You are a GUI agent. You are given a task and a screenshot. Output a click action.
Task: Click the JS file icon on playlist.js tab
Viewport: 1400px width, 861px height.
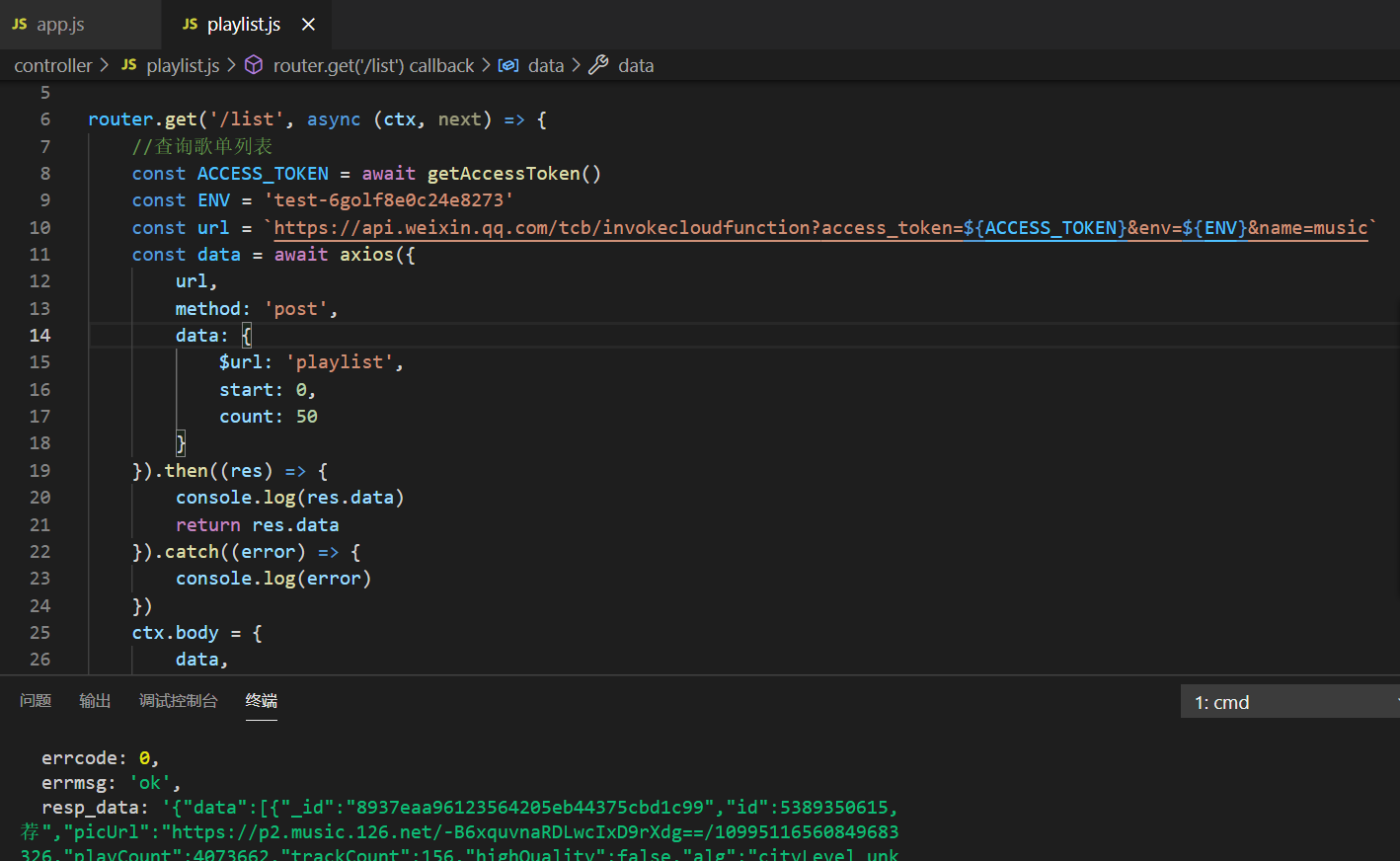[191, 25]
